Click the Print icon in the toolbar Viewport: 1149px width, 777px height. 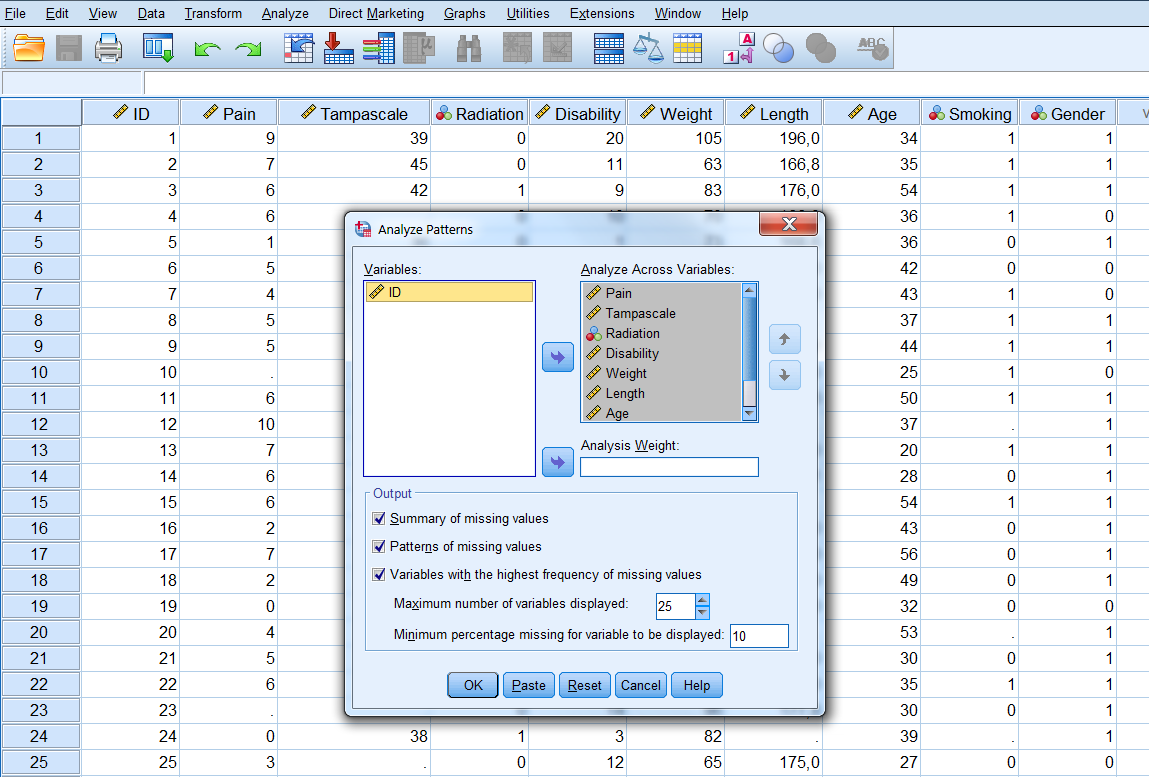[108, 47]
